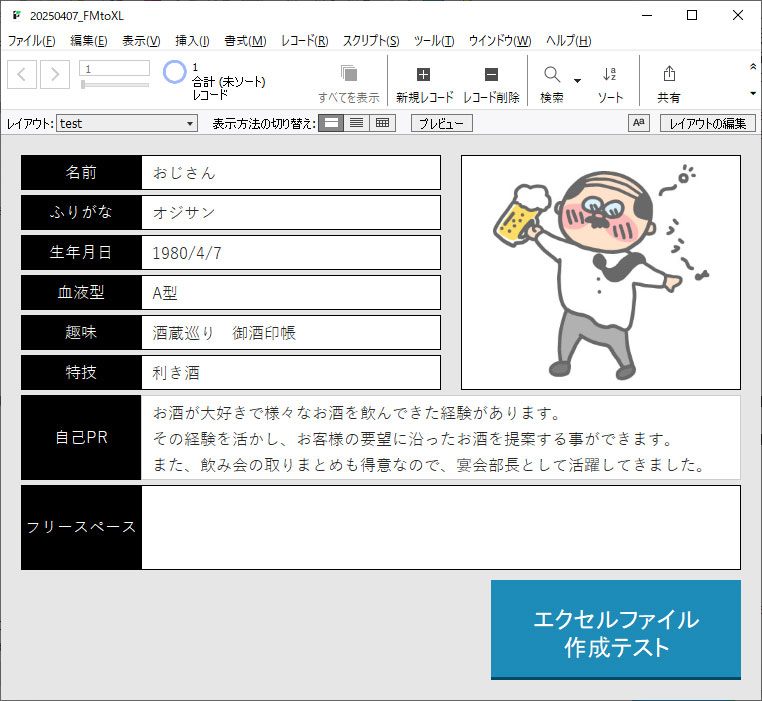Click エクセルファイル作成テスト button
Image resolution: width=762 pixels, height=701 pixels.
pos(616,630)
